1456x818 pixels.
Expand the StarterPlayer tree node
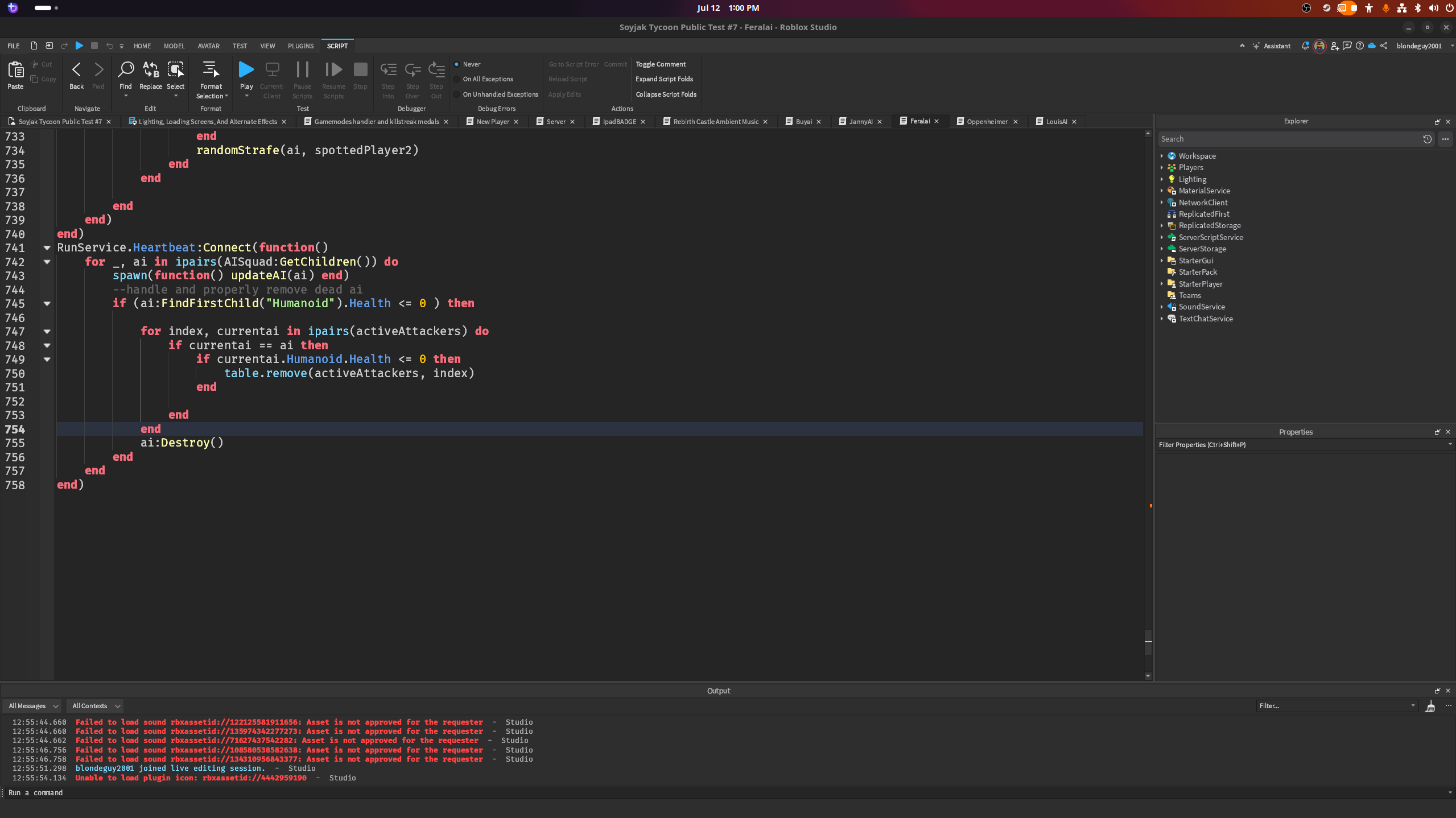(x=1161, y=284)
